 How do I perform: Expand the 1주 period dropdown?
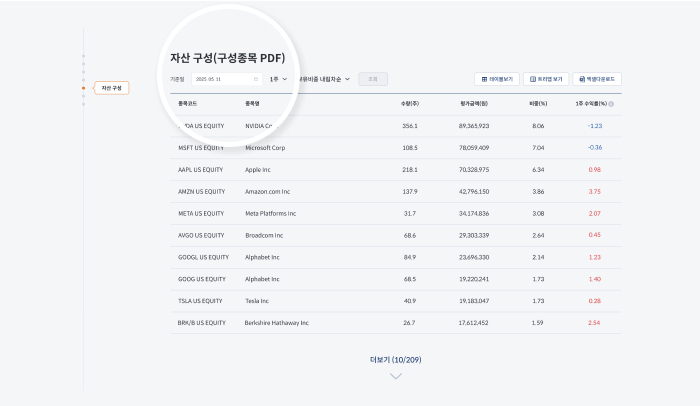tap(278, 79)
